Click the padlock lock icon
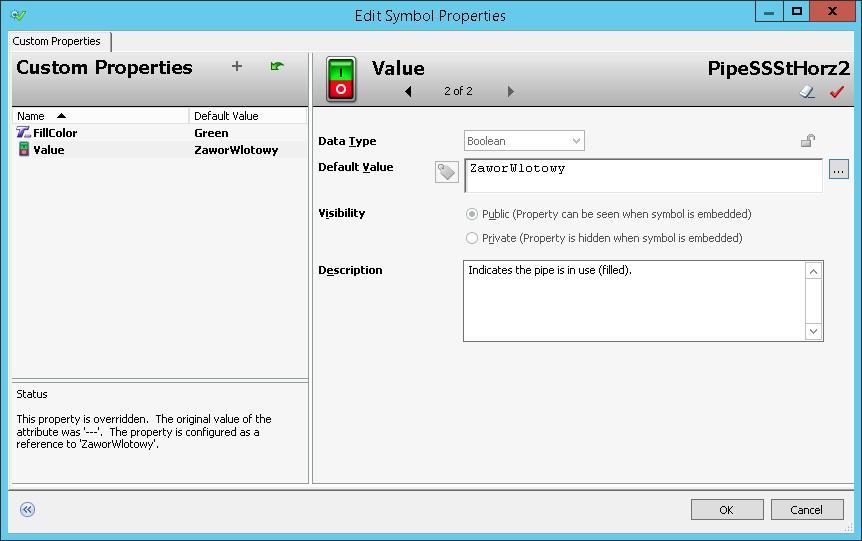This screenshot has width=862, height=541. pyautogui.click(x=808, y=141)
